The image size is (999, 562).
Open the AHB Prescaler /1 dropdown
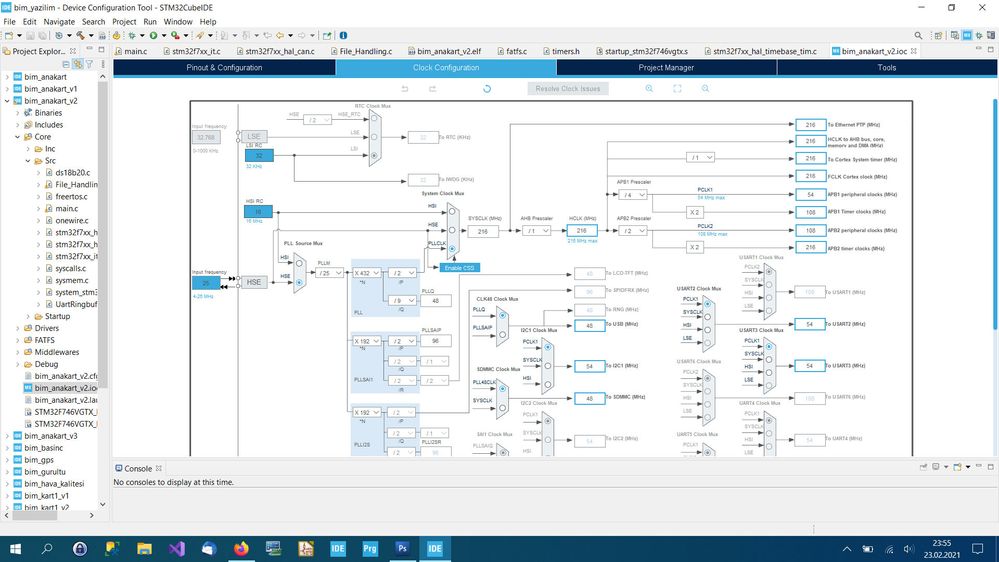(x=536, y=231)
